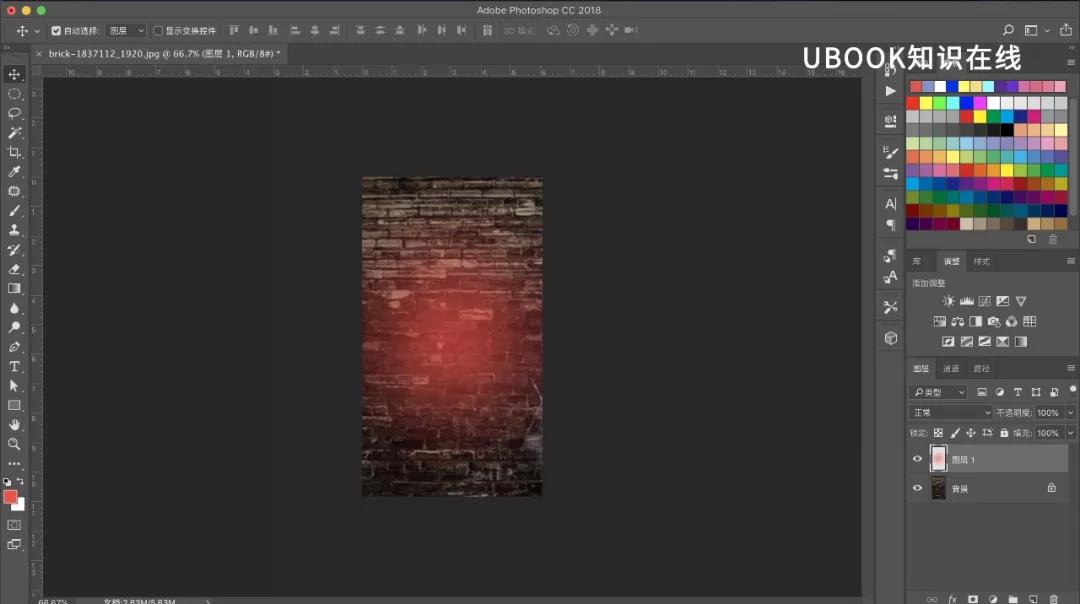Toggle lock transparent pixels
The width and height of the screenshot is (1080, 604).
click(938, 433)
